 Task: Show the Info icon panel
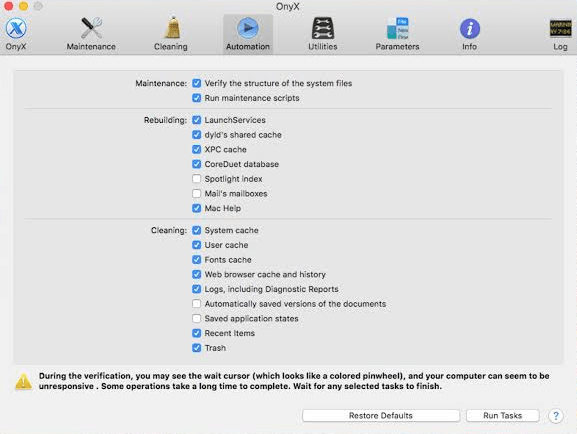(470, 28)
